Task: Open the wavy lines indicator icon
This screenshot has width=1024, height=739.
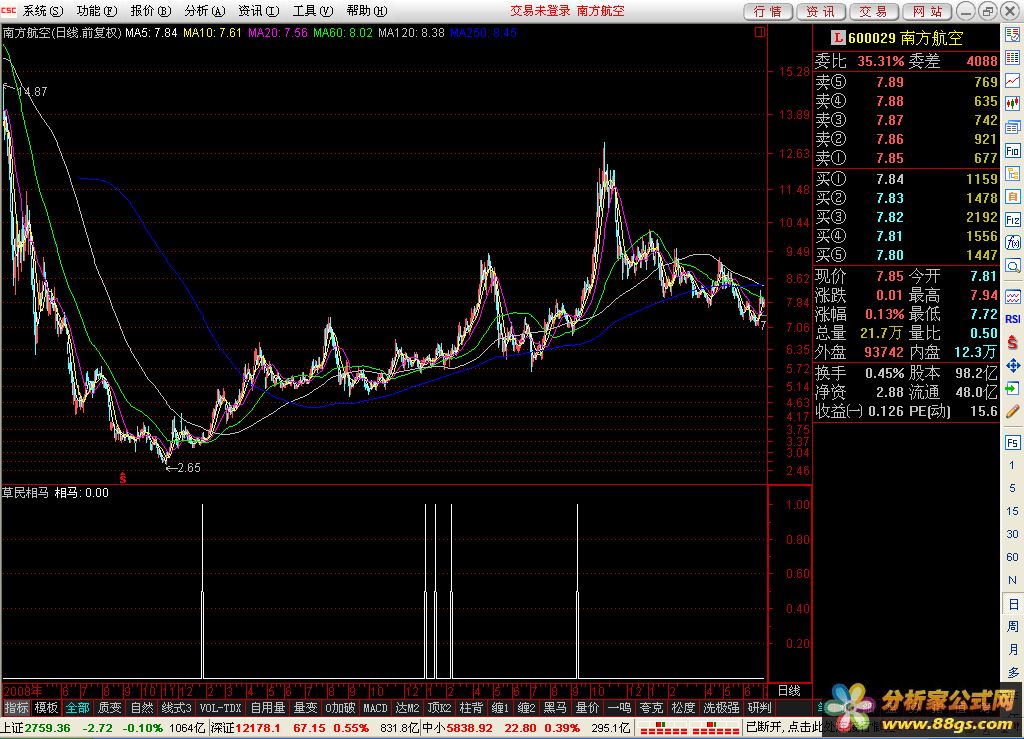Action: pos(1012,296)
